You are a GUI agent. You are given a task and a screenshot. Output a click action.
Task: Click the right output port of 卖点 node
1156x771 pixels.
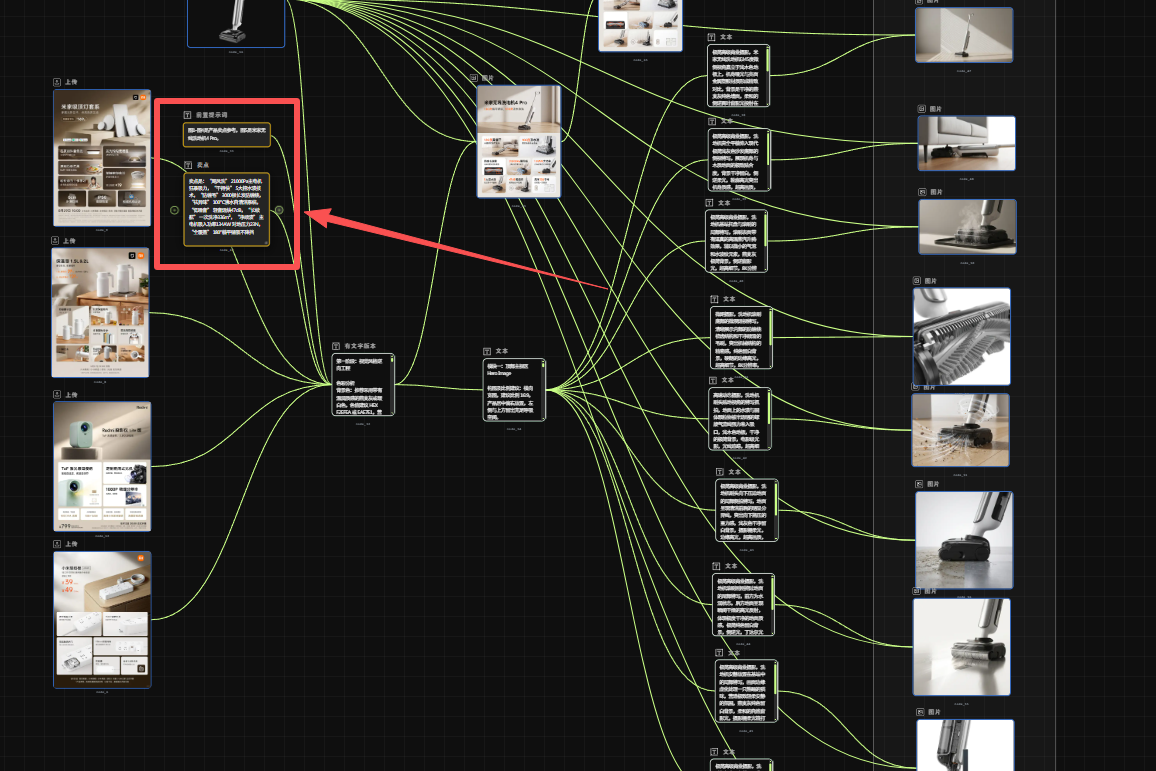[x=279, y=210]
